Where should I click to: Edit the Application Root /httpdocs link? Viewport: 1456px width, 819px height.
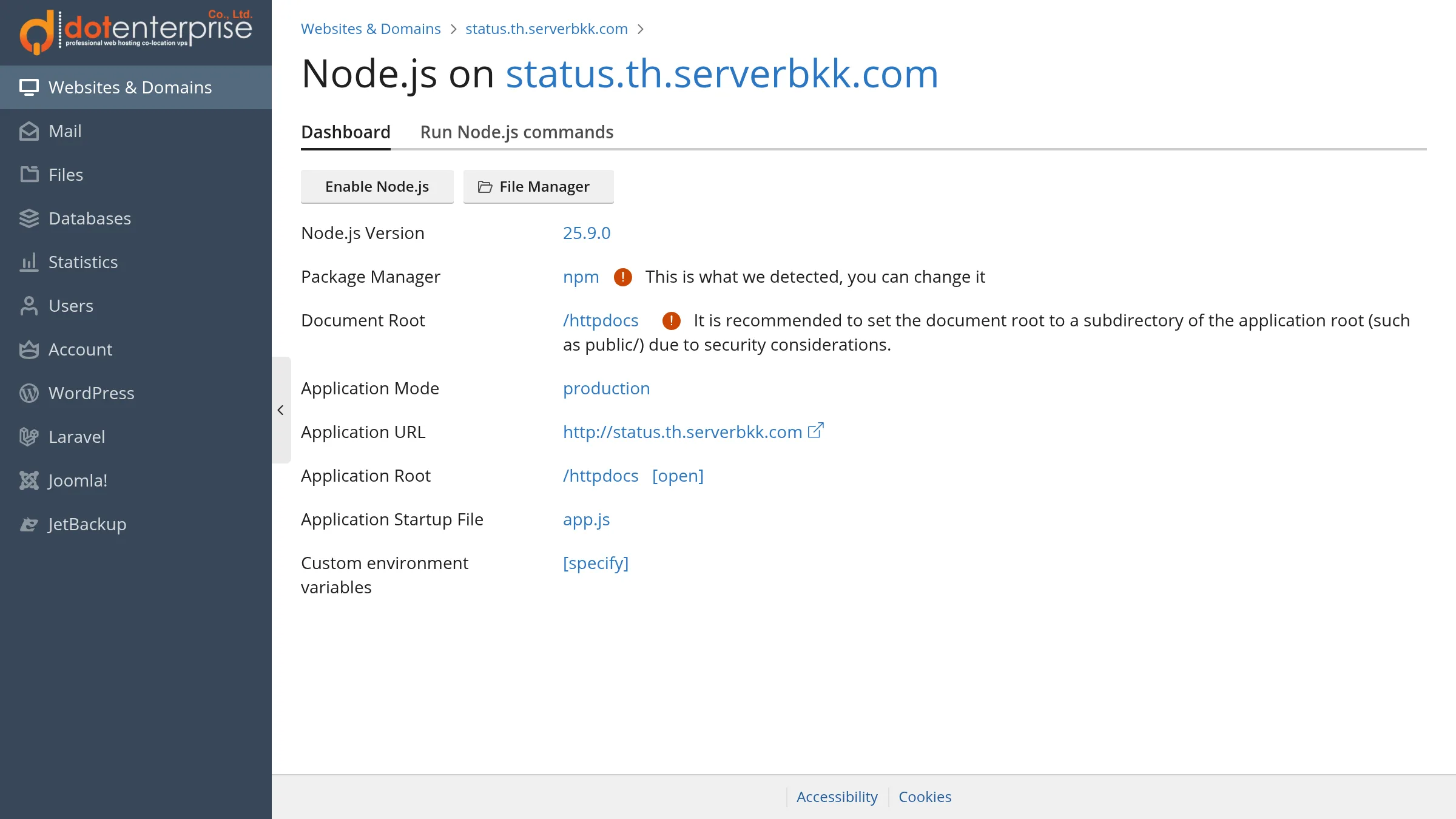click(x=601, y=476)
